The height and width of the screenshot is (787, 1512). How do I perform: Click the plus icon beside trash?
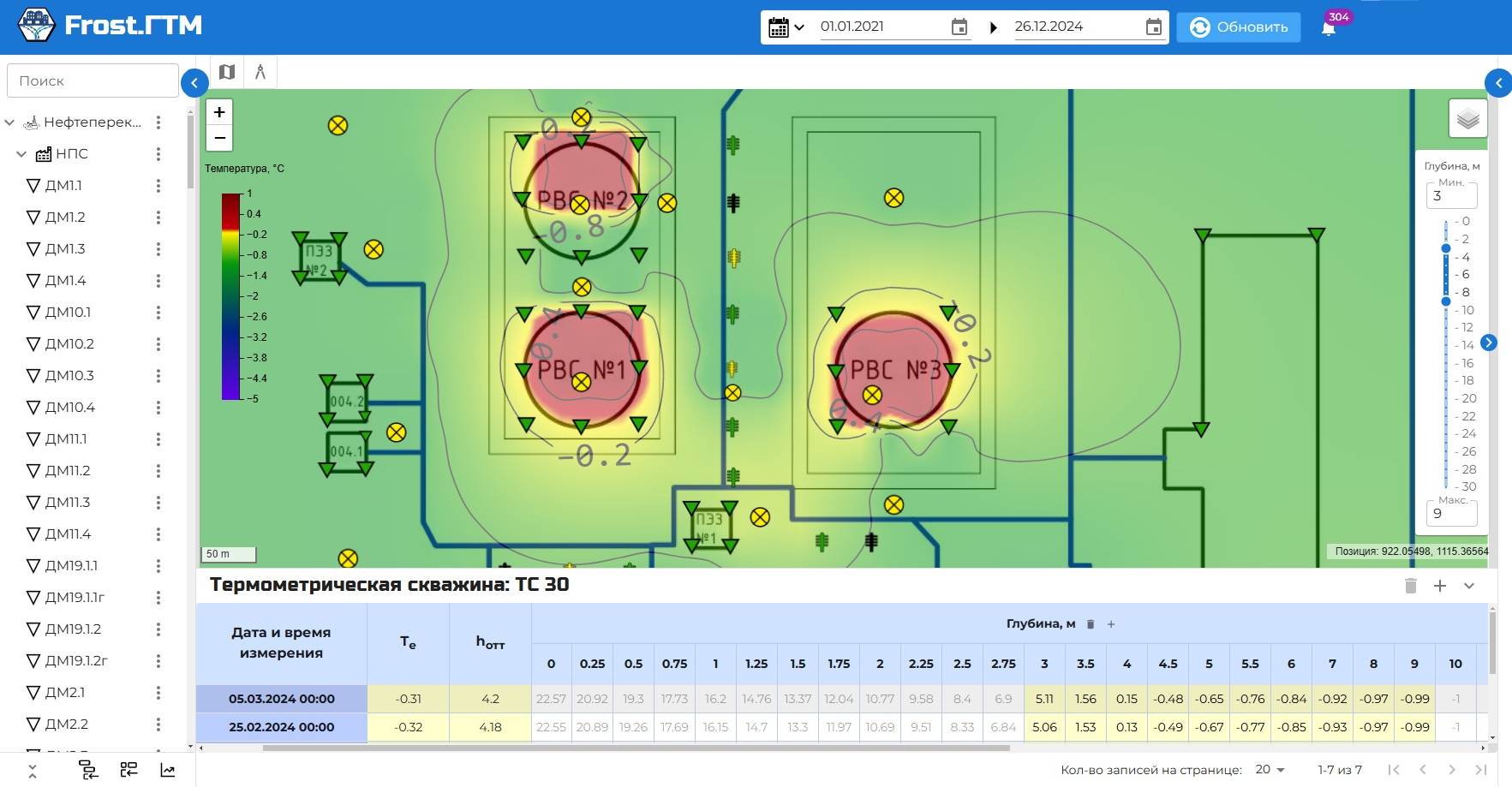1440,586
